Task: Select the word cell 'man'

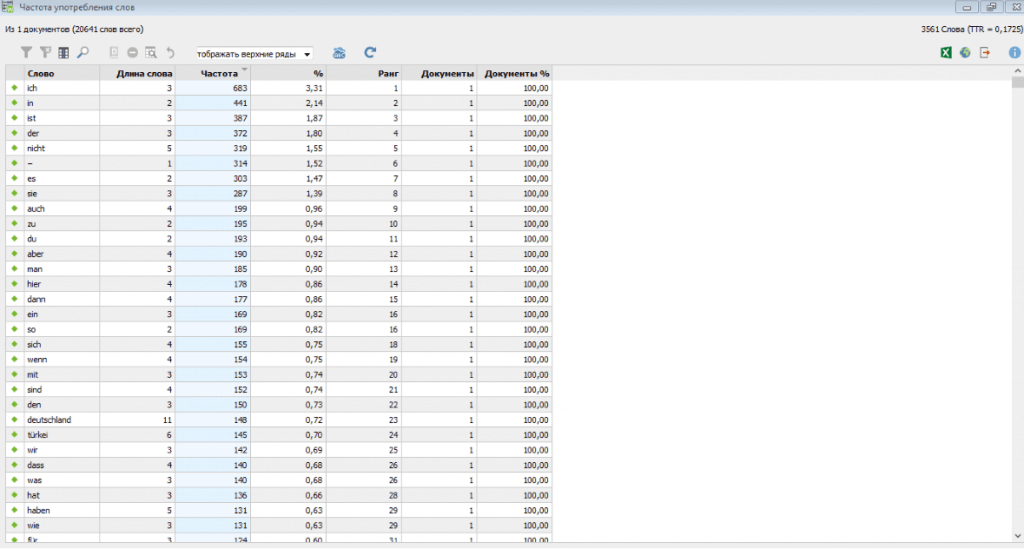Action: point(61,269)
